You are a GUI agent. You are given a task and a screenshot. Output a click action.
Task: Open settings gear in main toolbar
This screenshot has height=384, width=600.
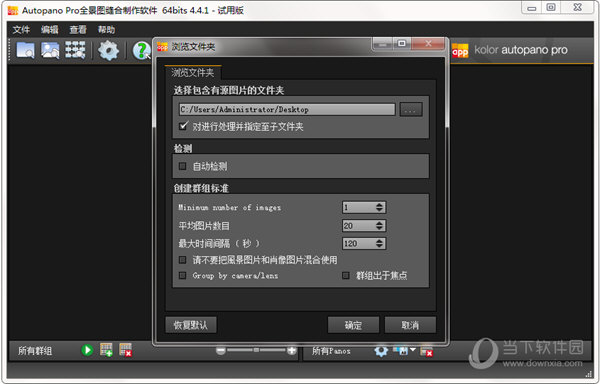pos(108,50)
